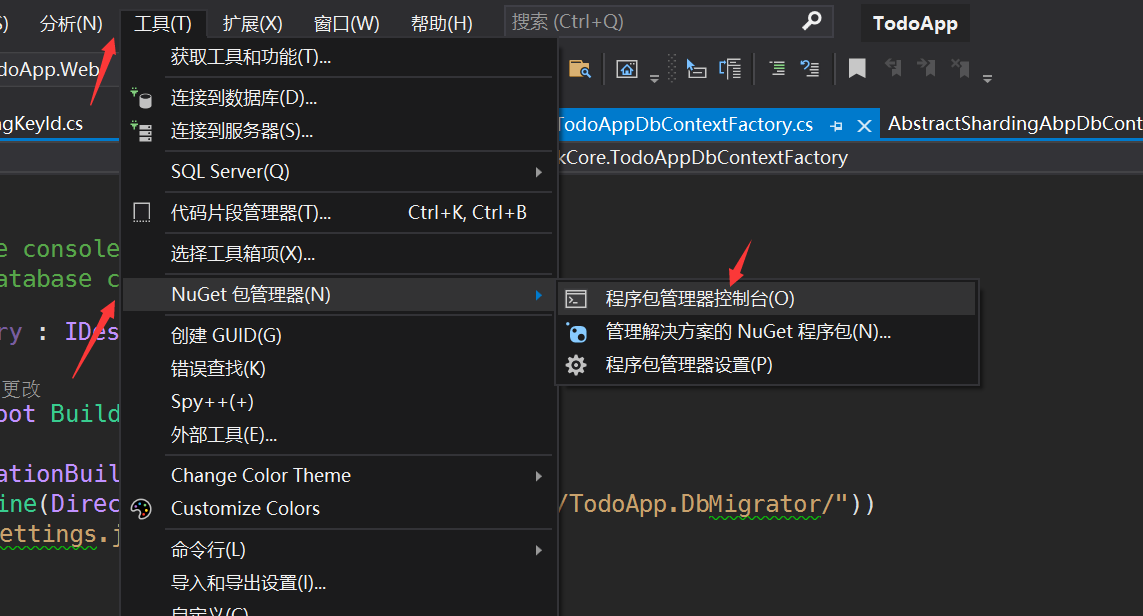
Task: Select the SQL Server(Q) menu entry
Action: point(338,172)
